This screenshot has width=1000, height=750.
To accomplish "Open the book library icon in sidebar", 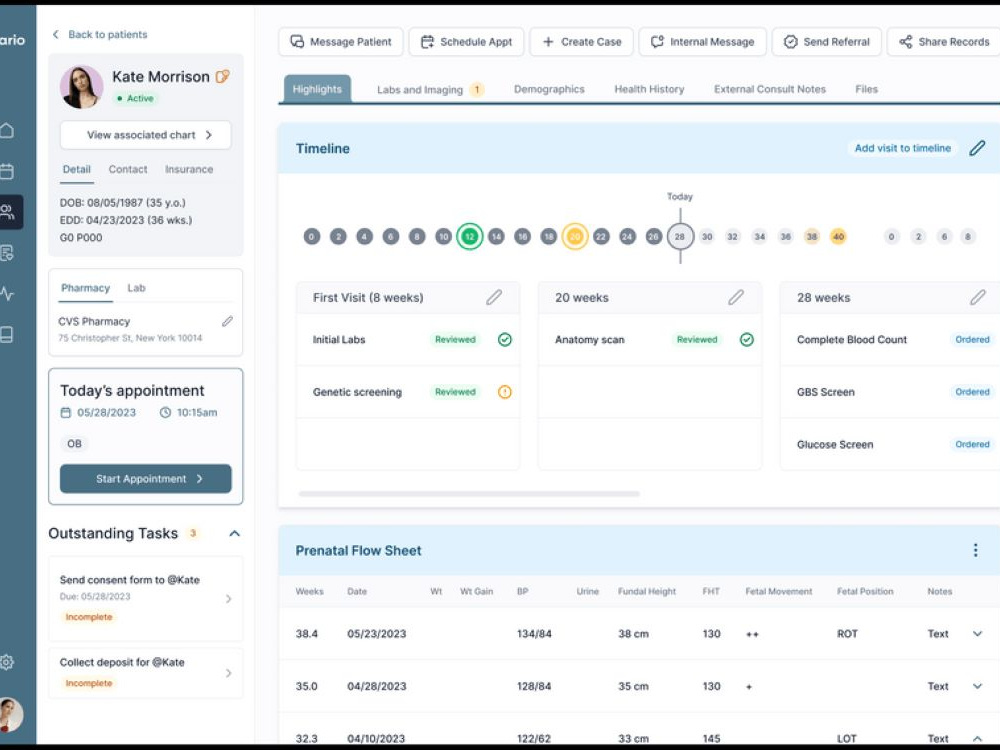I will 6,334.
